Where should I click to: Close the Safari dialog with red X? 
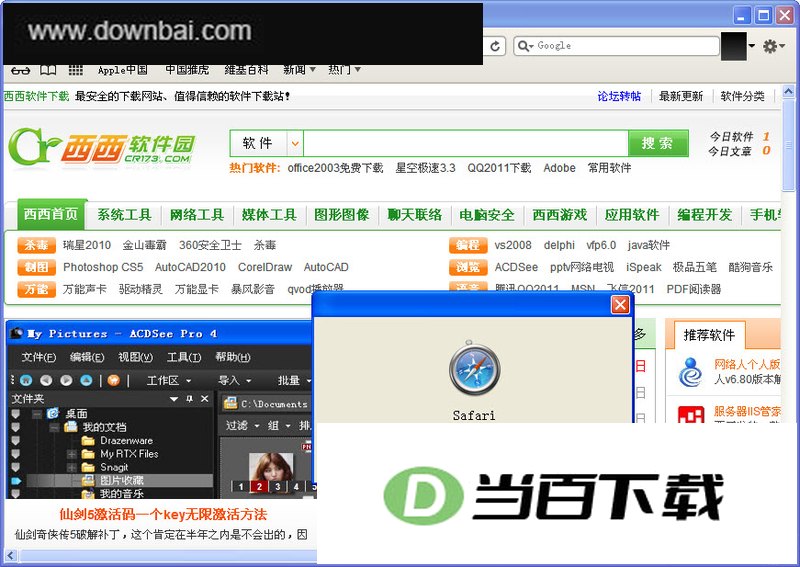(x=620, y=305)
